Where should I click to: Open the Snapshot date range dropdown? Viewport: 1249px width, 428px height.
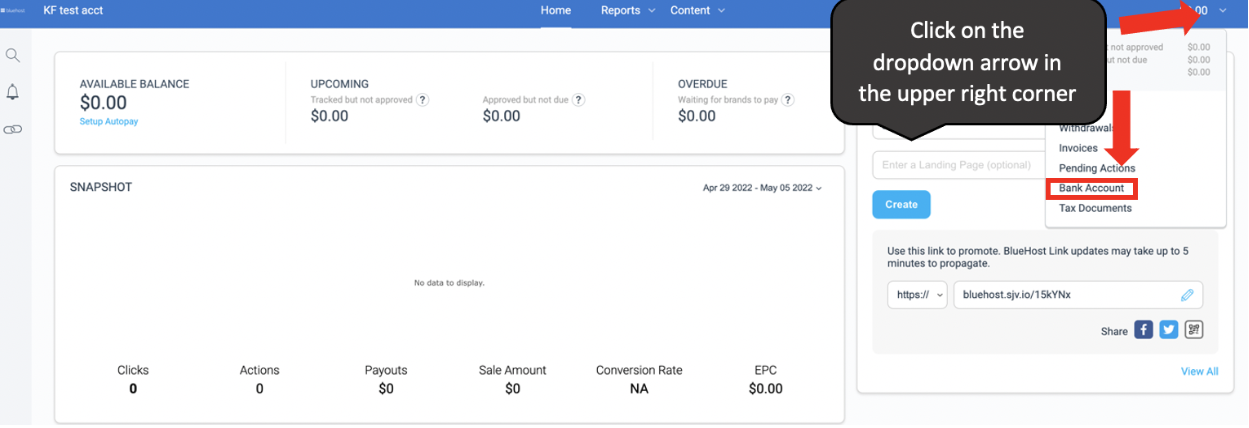pos(762,188)
